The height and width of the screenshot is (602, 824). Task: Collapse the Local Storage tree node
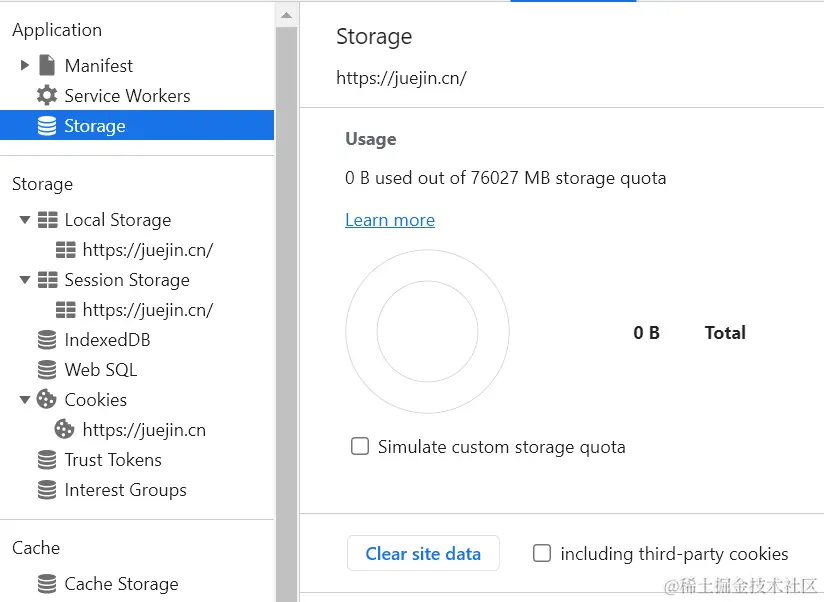(x=25, y=220)
